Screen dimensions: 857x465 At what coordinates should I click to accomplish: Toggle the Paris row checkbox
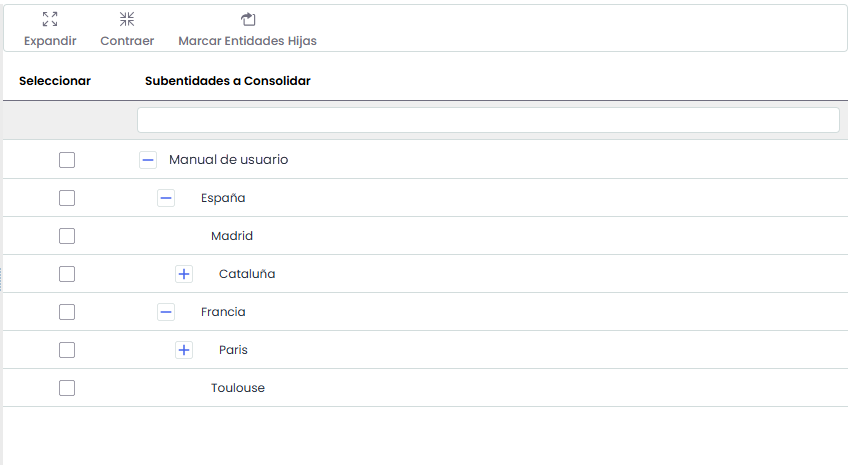pos(67,350)
